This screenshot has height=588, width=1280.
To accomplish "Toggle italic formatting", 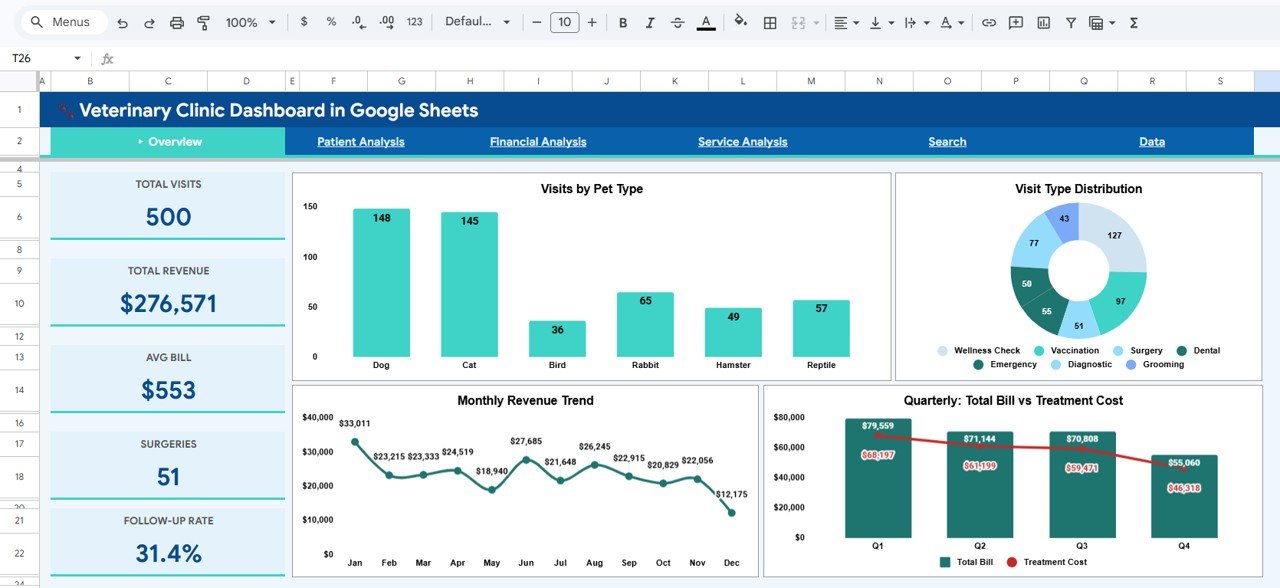I will pyautogui.click(x=650, y=22).
